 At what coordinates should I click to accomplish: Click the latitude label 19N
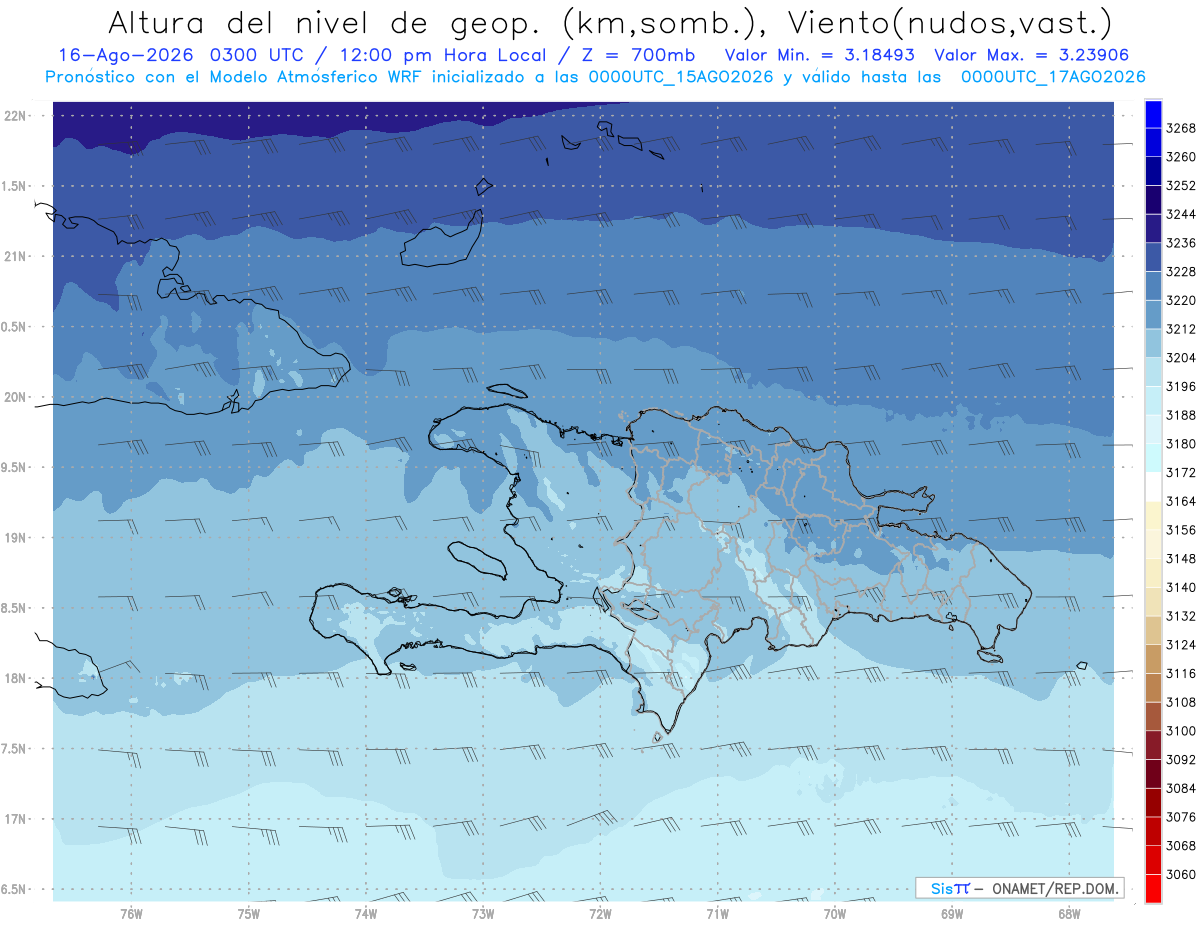14,538
